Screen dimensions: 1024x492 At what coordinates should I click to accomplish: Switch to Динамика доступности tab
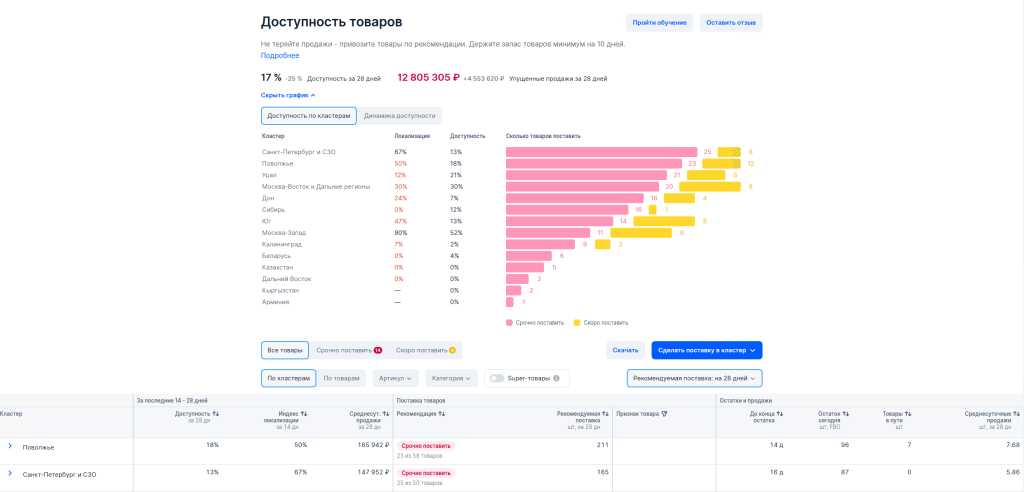coord(400,116)
